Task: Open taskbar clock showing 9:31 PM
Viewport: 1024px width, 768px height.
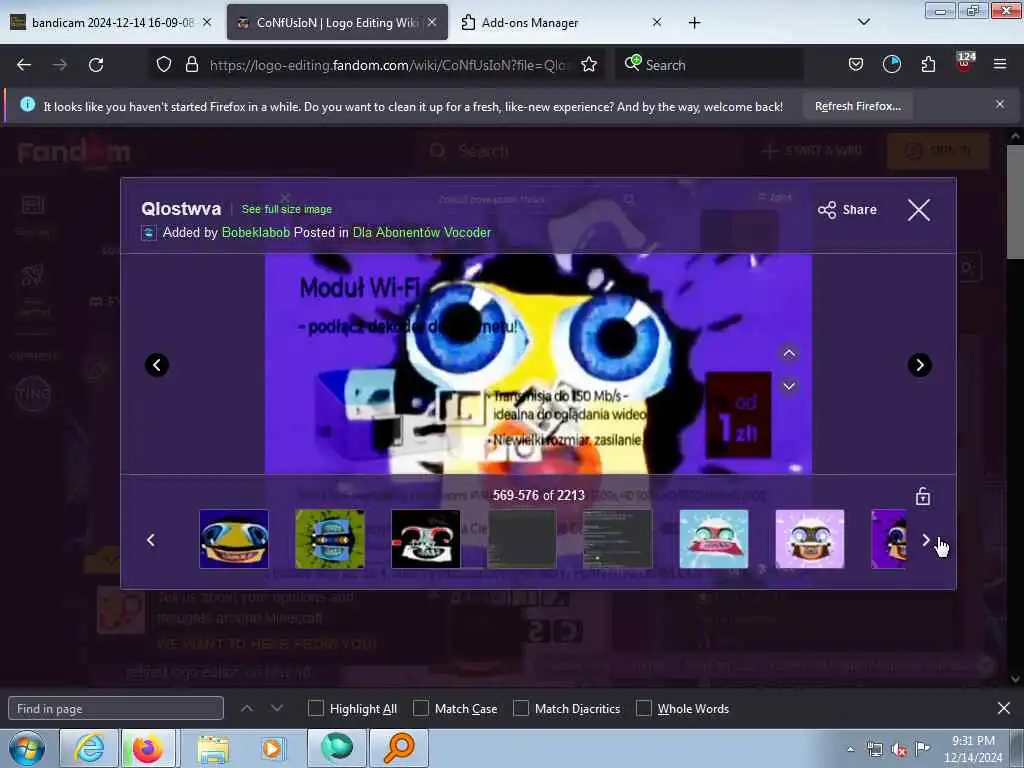Action: pos(973,749)
